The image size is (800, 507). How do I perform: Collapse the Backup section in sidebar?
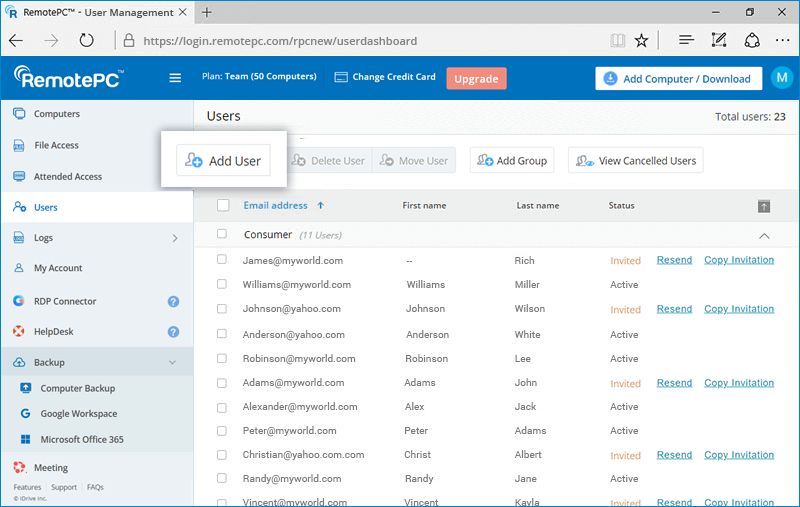172,363
